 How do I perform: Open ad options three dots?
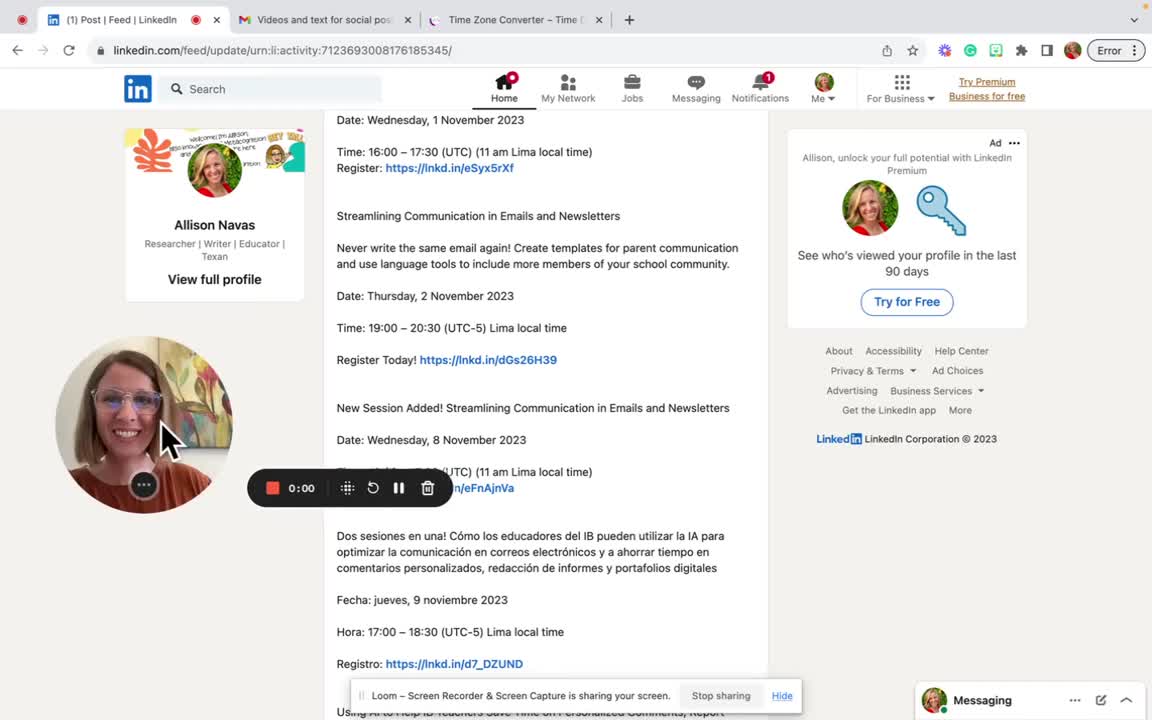(1015, 143)
